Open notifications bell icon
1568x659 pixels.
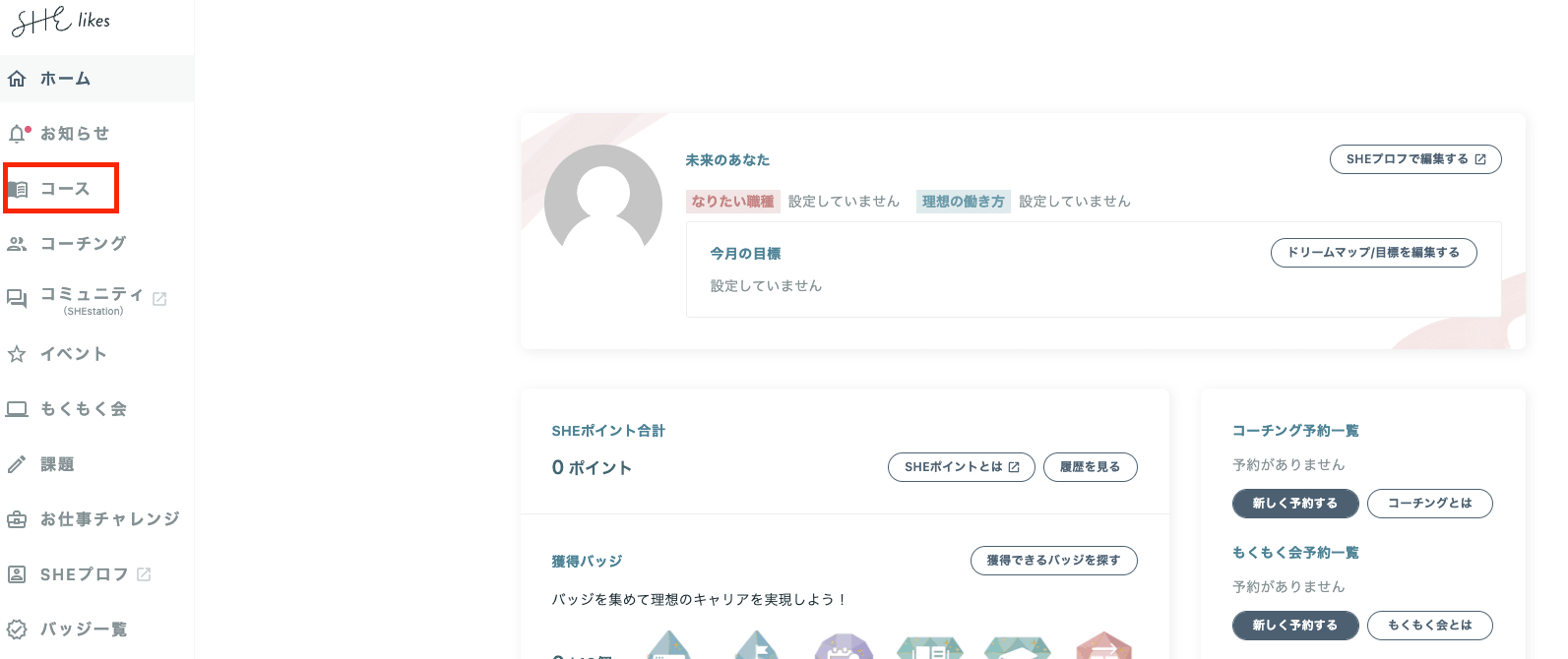click(18, 134)
